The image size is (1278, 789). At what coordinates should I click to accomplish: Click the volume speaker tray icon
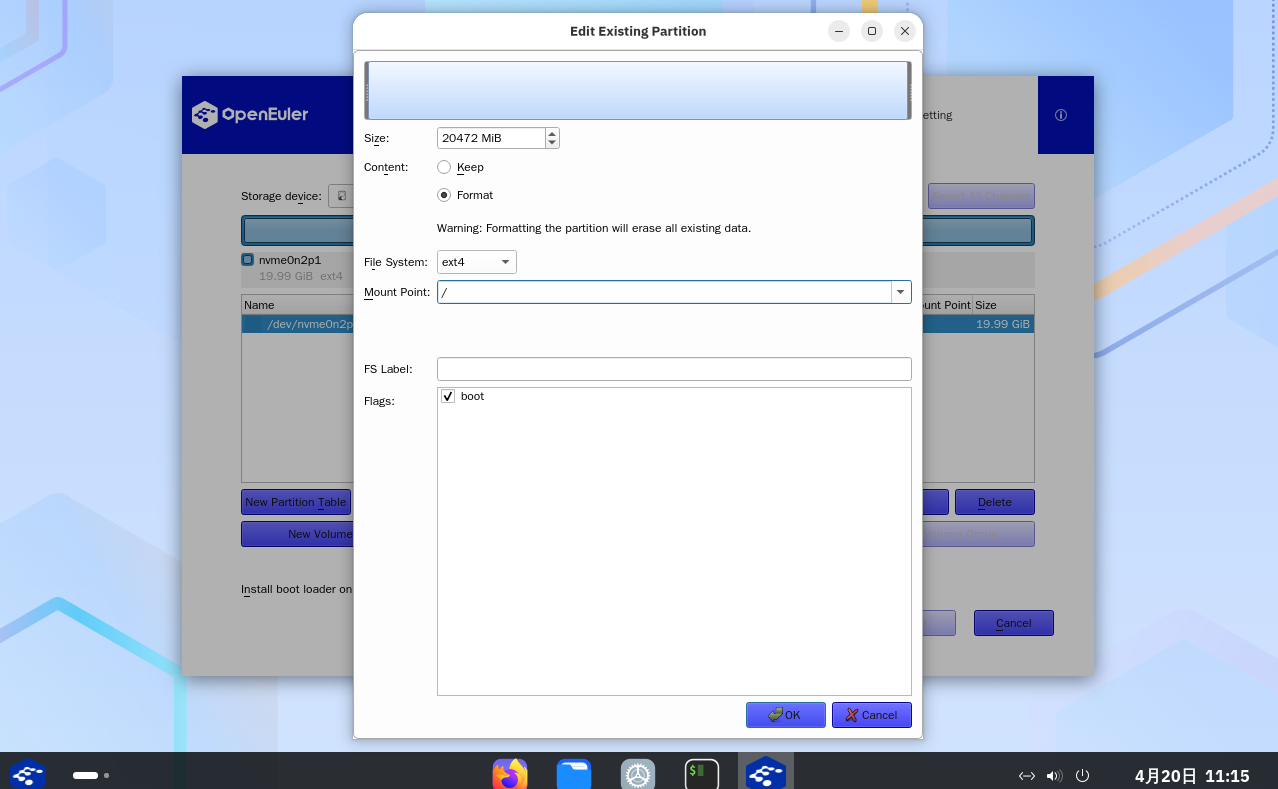(1054, 776)
